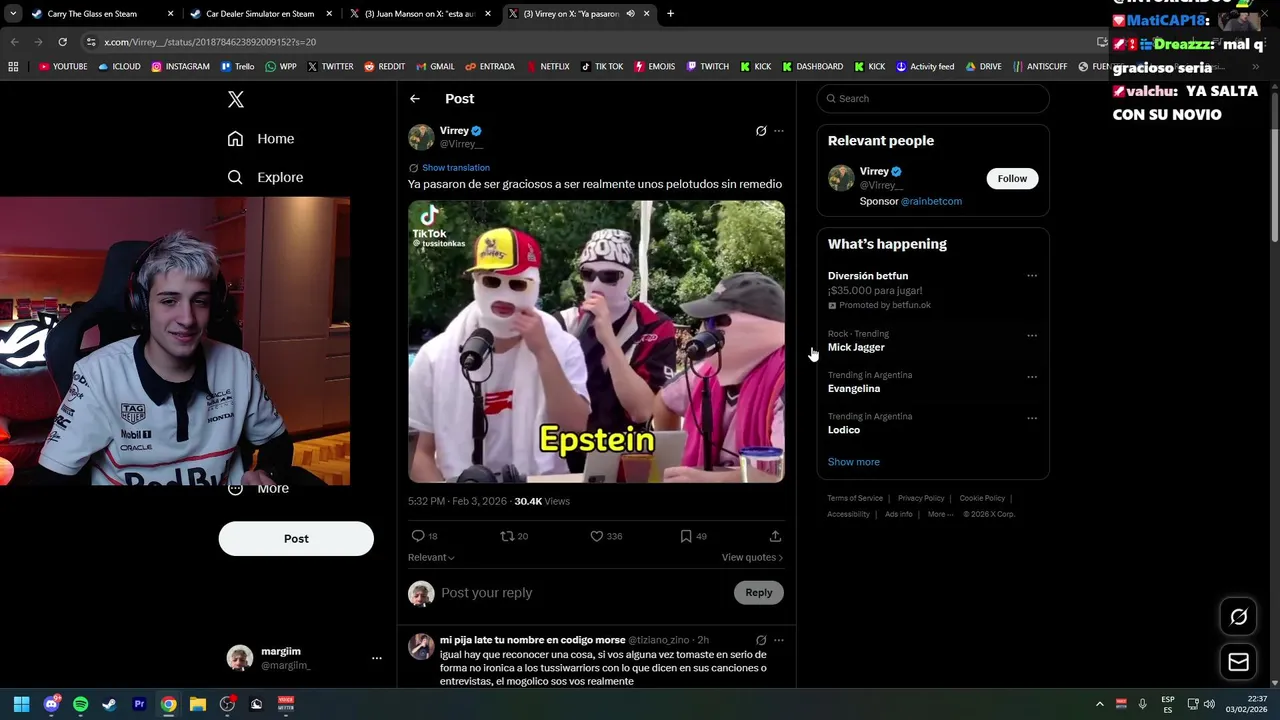The width and height of the screenshot is (1280, 720).
Task: Click the reply icon with 18 replies
Action: point(418,536)
